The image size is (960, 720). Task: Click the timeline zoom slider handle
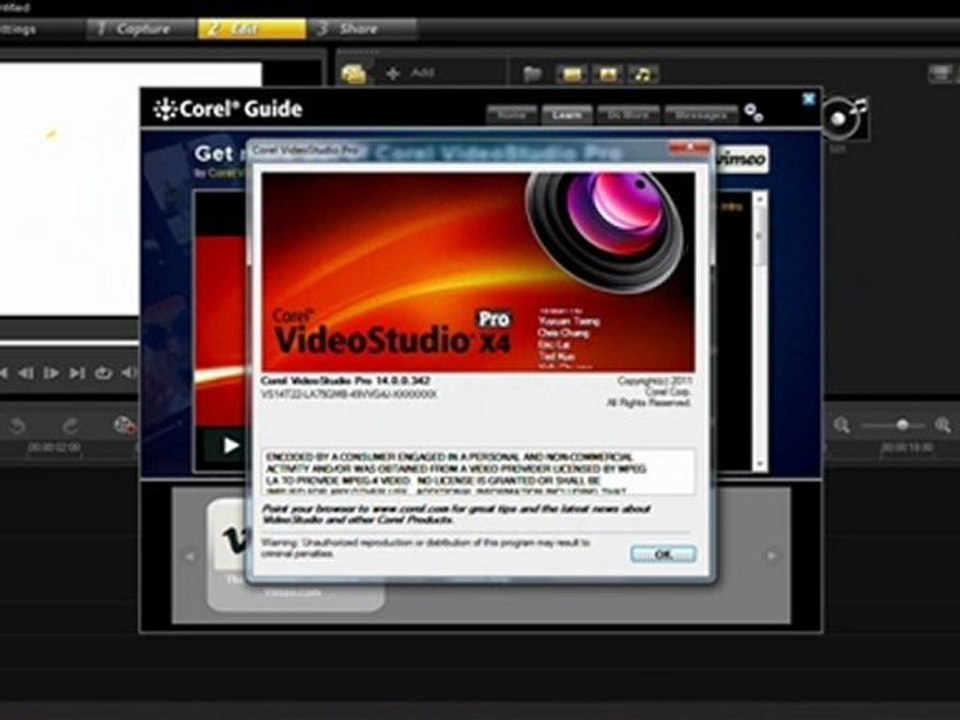click(902, 424)
